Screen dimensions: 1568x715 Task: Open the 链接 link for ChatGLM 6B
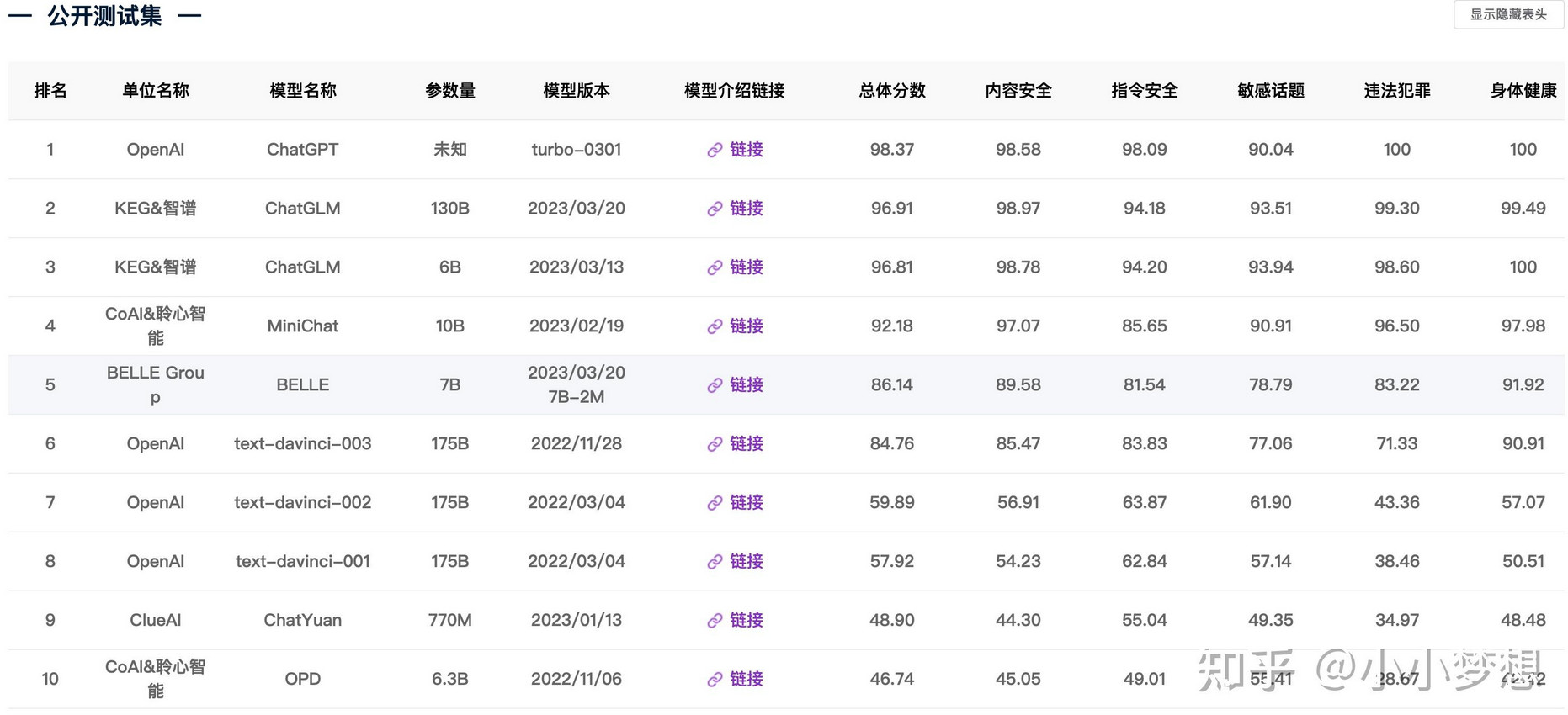(x=747, y=267)
